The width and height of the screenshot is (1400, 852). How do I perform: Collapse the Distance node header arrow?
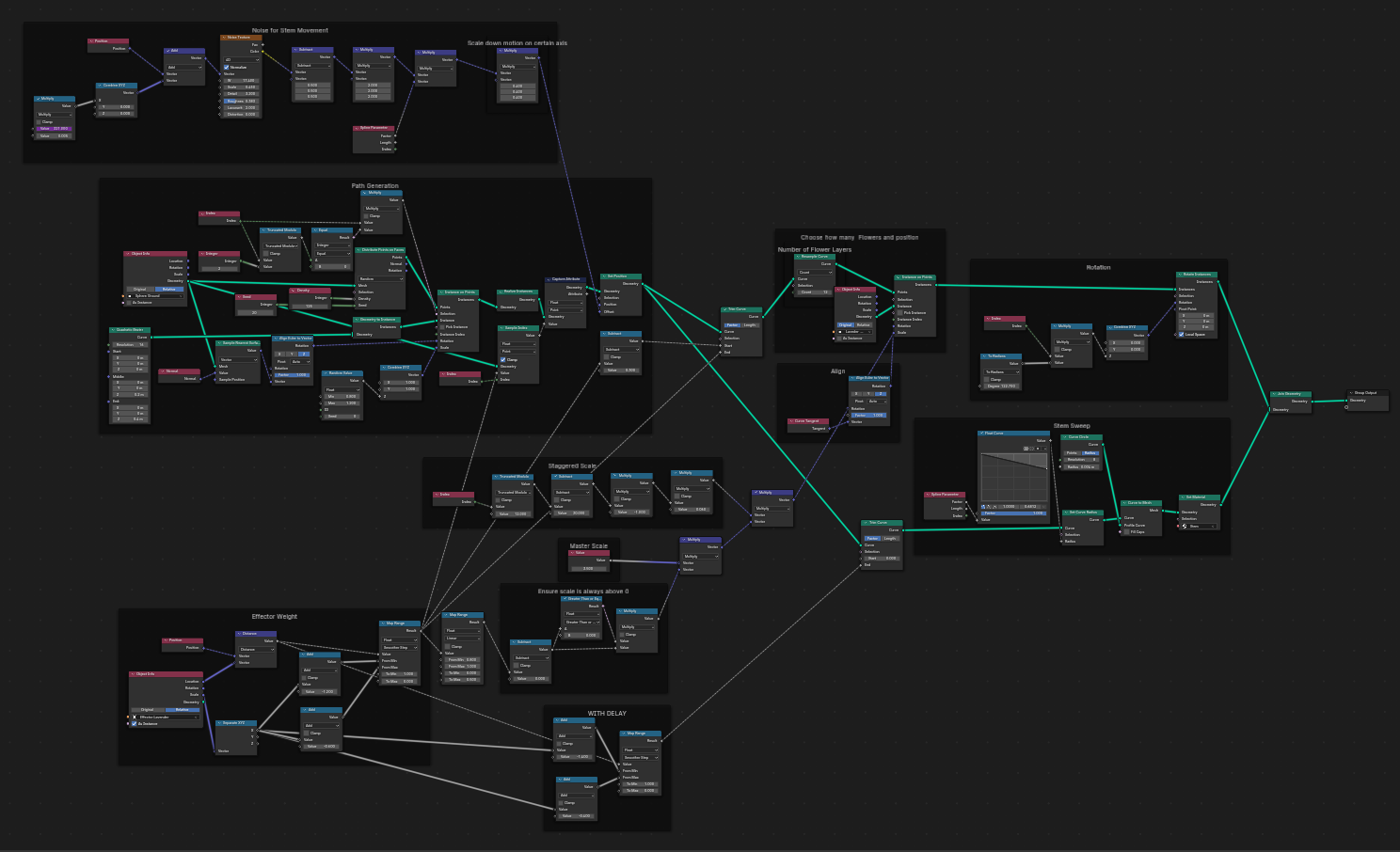pyautogui.click(x=239, y=634)
